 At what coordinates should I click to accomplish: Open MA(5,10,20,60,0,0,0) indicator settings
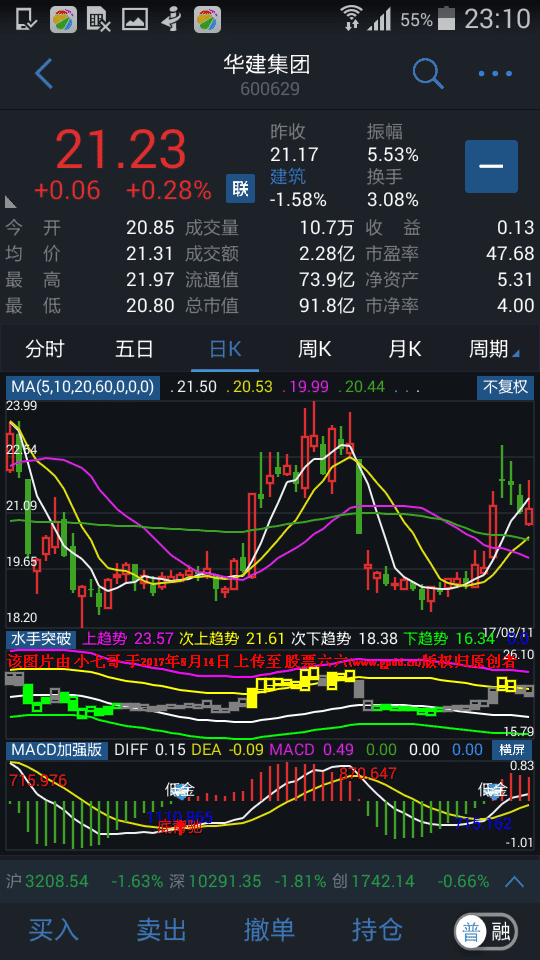click(x=83, y=387)
